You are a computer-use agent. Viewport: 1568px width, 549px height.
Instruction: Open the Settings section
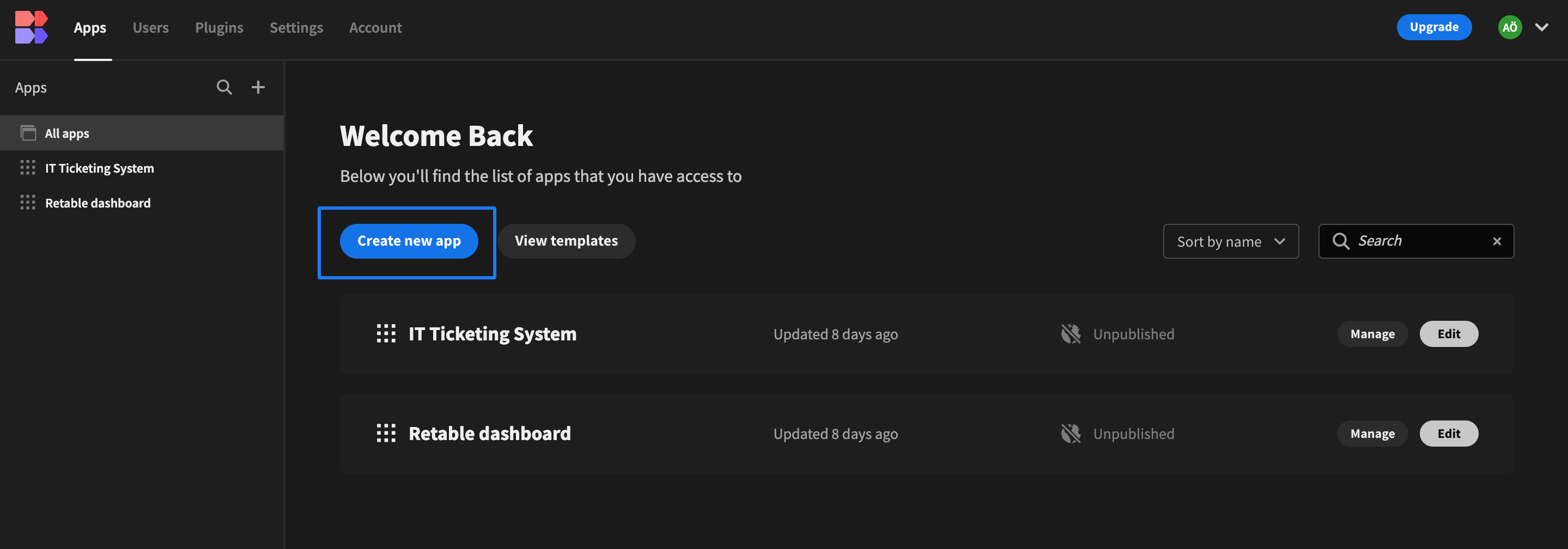click(296, 27)
